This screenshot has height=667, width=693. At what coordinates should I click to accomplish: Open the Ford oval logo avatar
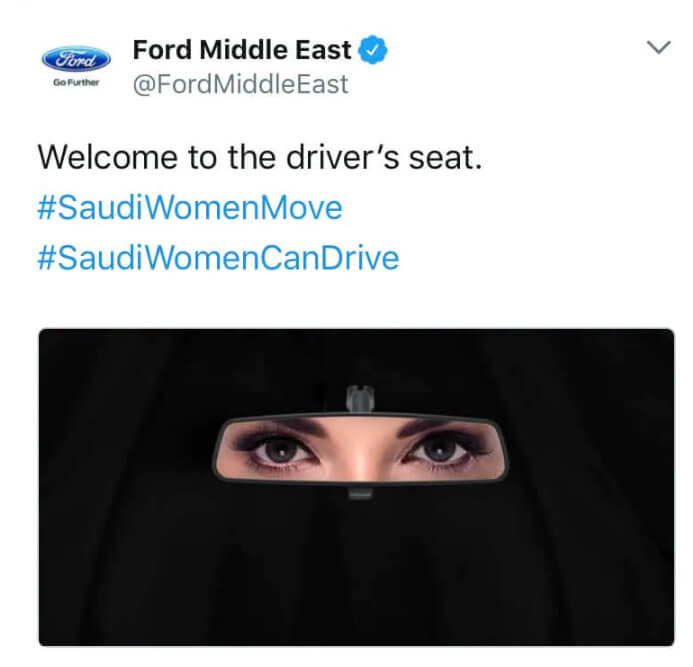click(76, 59)
